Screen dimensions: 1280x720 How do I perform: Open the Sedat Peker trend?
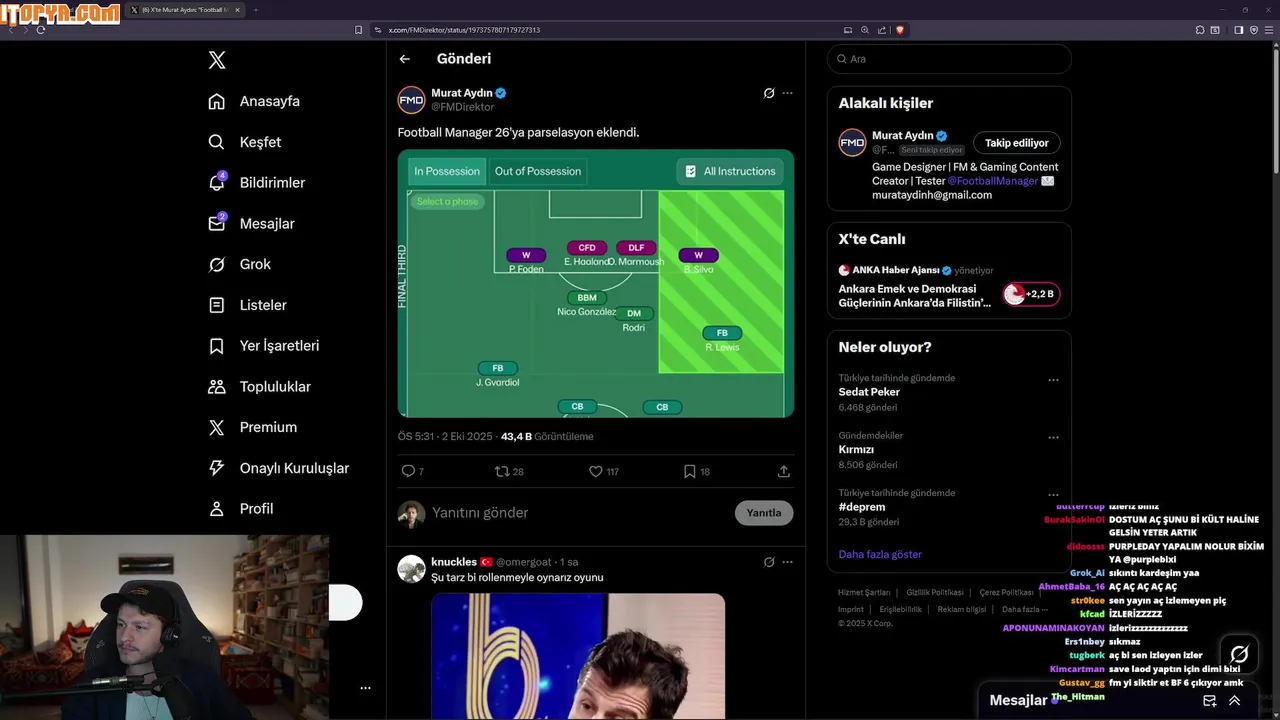pos(869,392)
